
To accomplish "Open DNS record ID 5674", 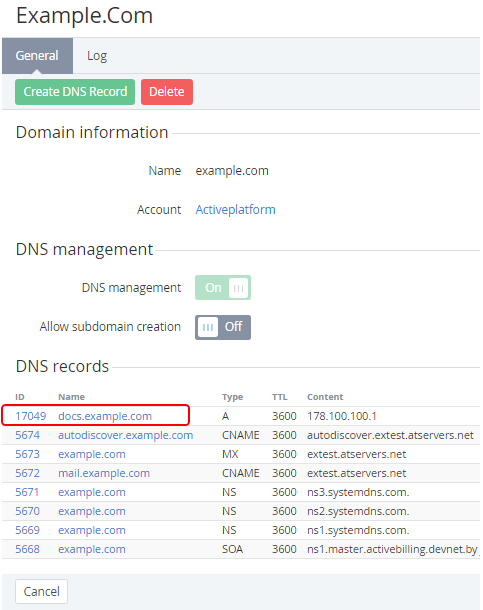I will [x=28, y=435].
